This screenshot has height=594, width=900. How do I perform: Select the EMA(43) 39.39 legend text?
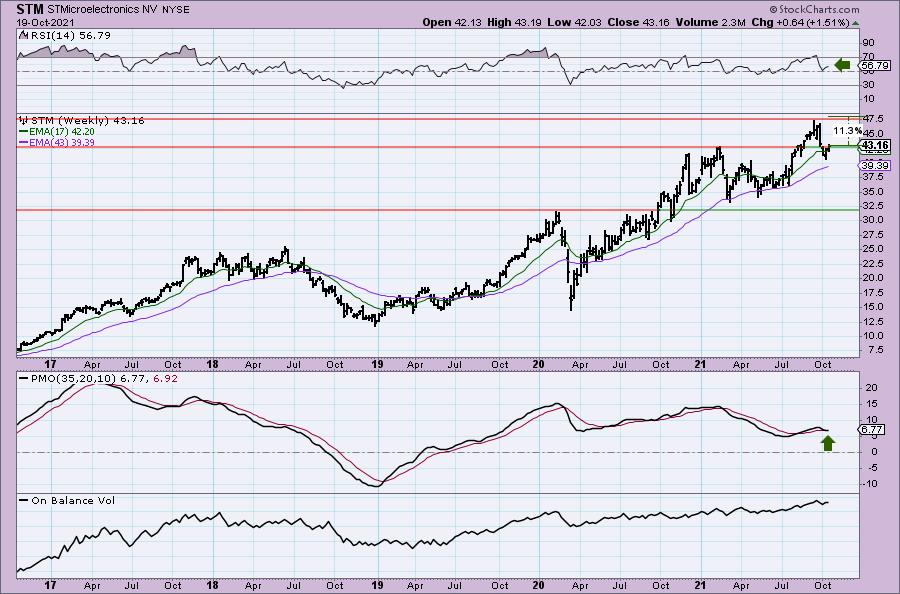click(x=62, y=142)
